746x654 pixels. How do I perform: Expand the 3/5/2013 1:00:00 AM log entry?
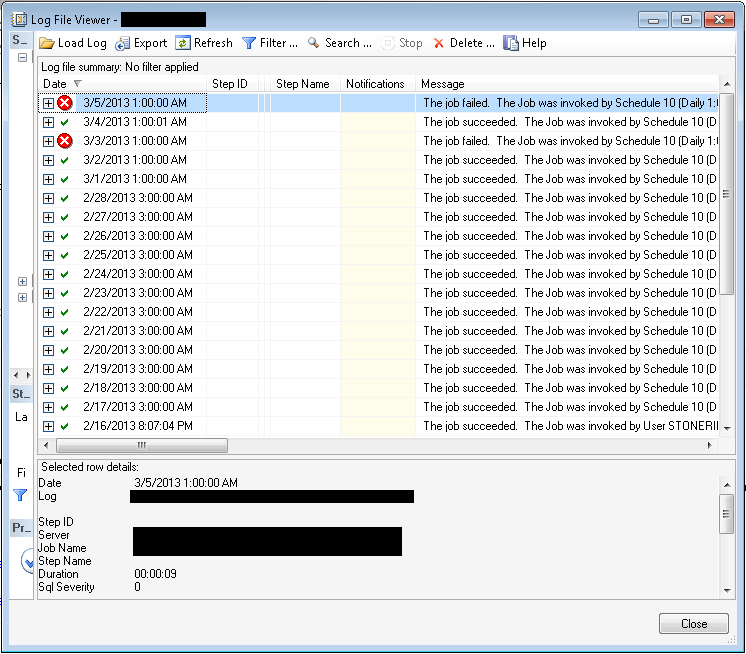pyautogui.click(x=48, y=103)
